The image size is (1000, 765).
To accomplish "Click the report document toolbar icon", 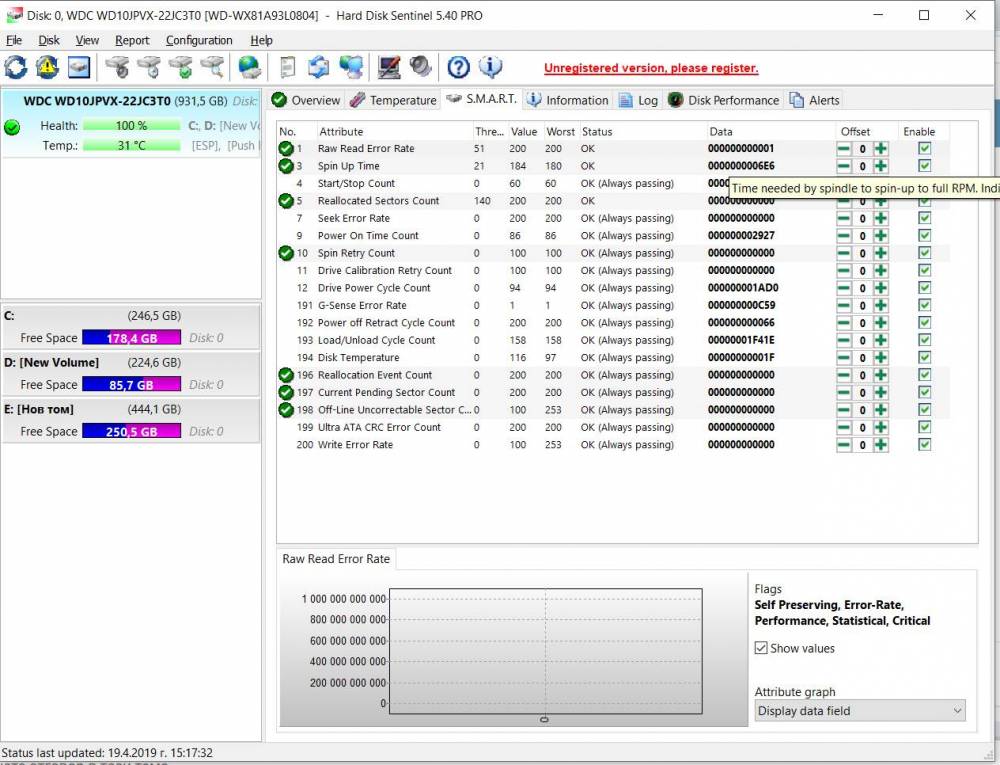I will tap(288, 67).
